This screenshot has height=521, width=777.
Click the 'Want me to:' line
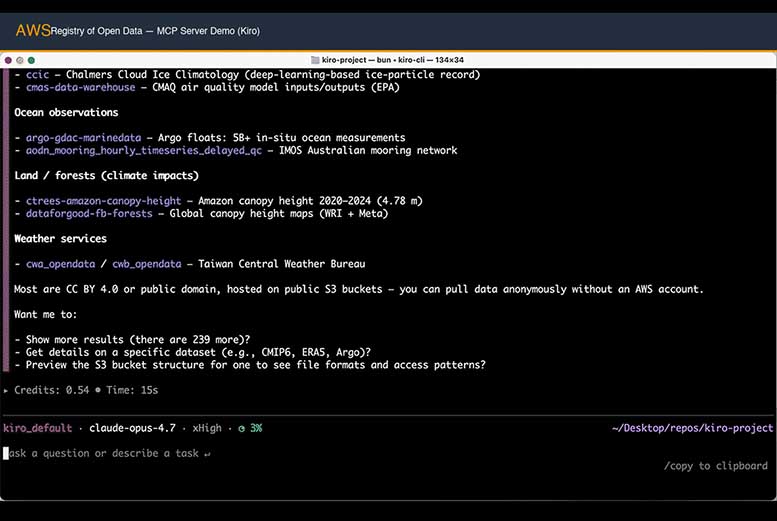pos(46,315)
